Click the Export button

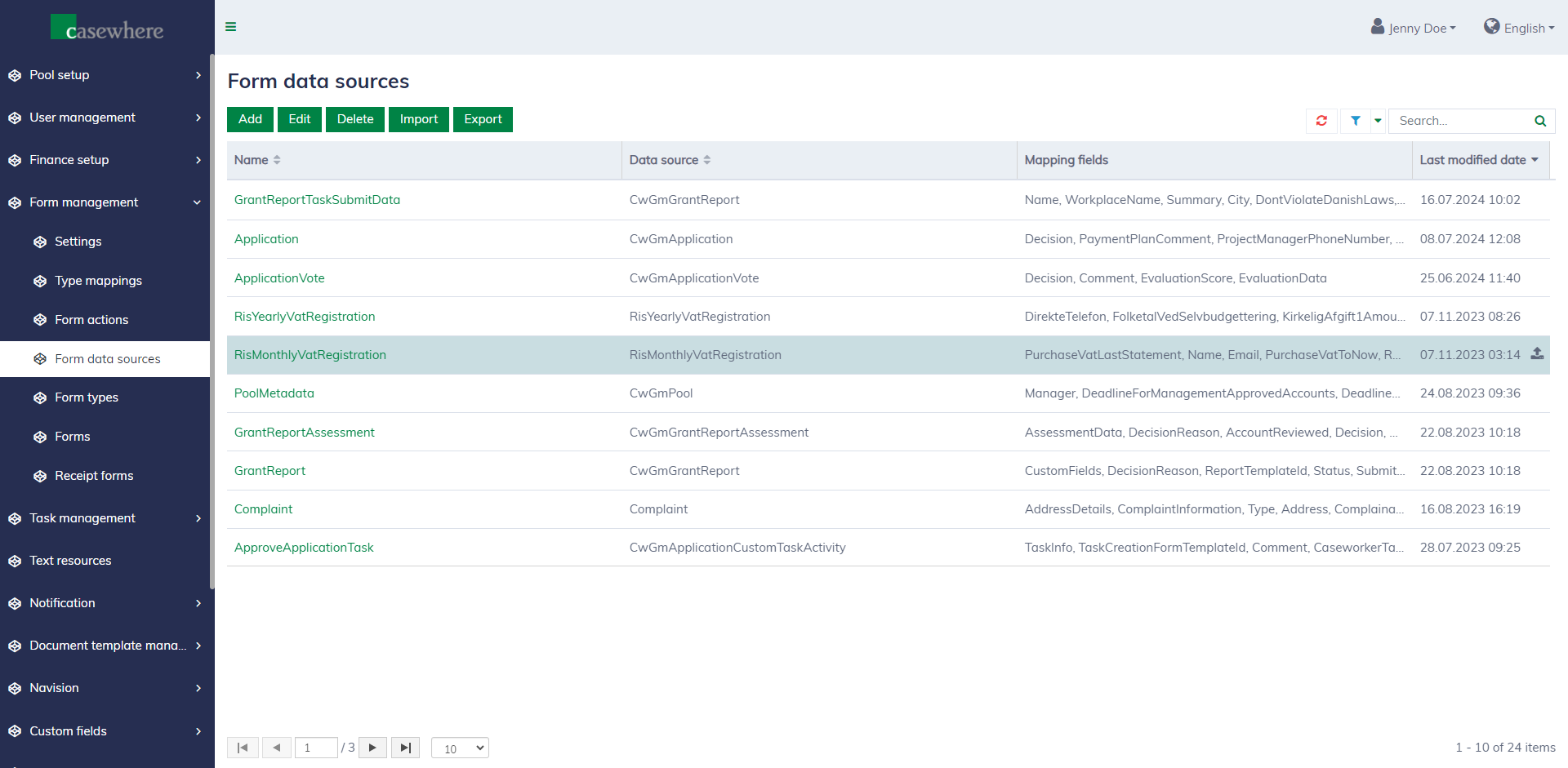coord(483,119)
